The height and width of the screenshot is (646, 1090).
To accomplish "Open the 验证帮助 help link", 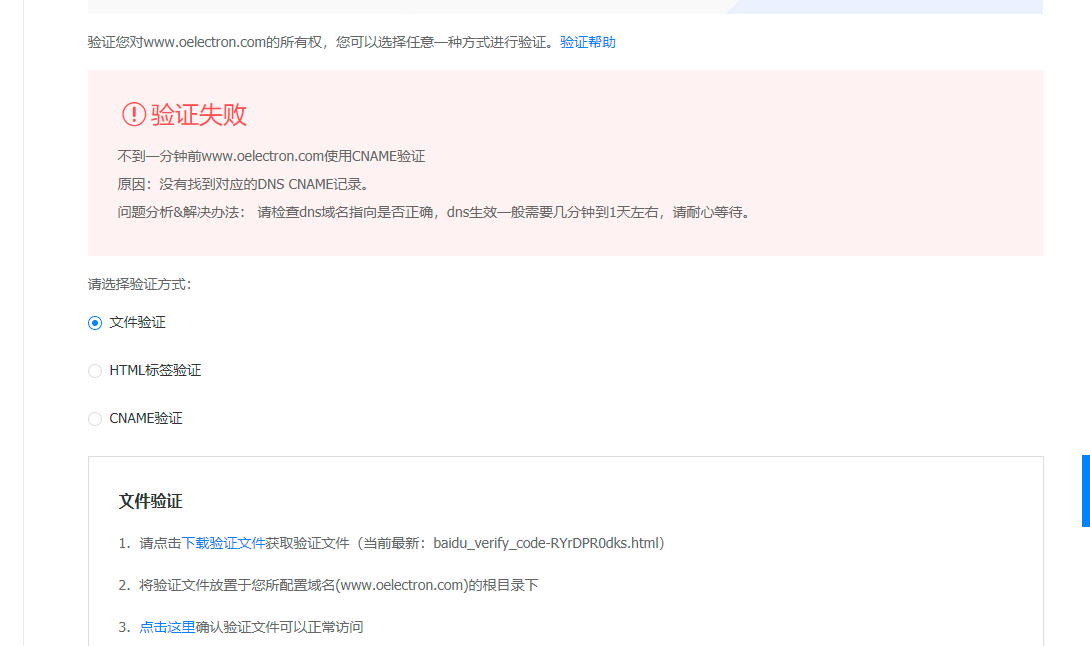I will coord(588,42).
